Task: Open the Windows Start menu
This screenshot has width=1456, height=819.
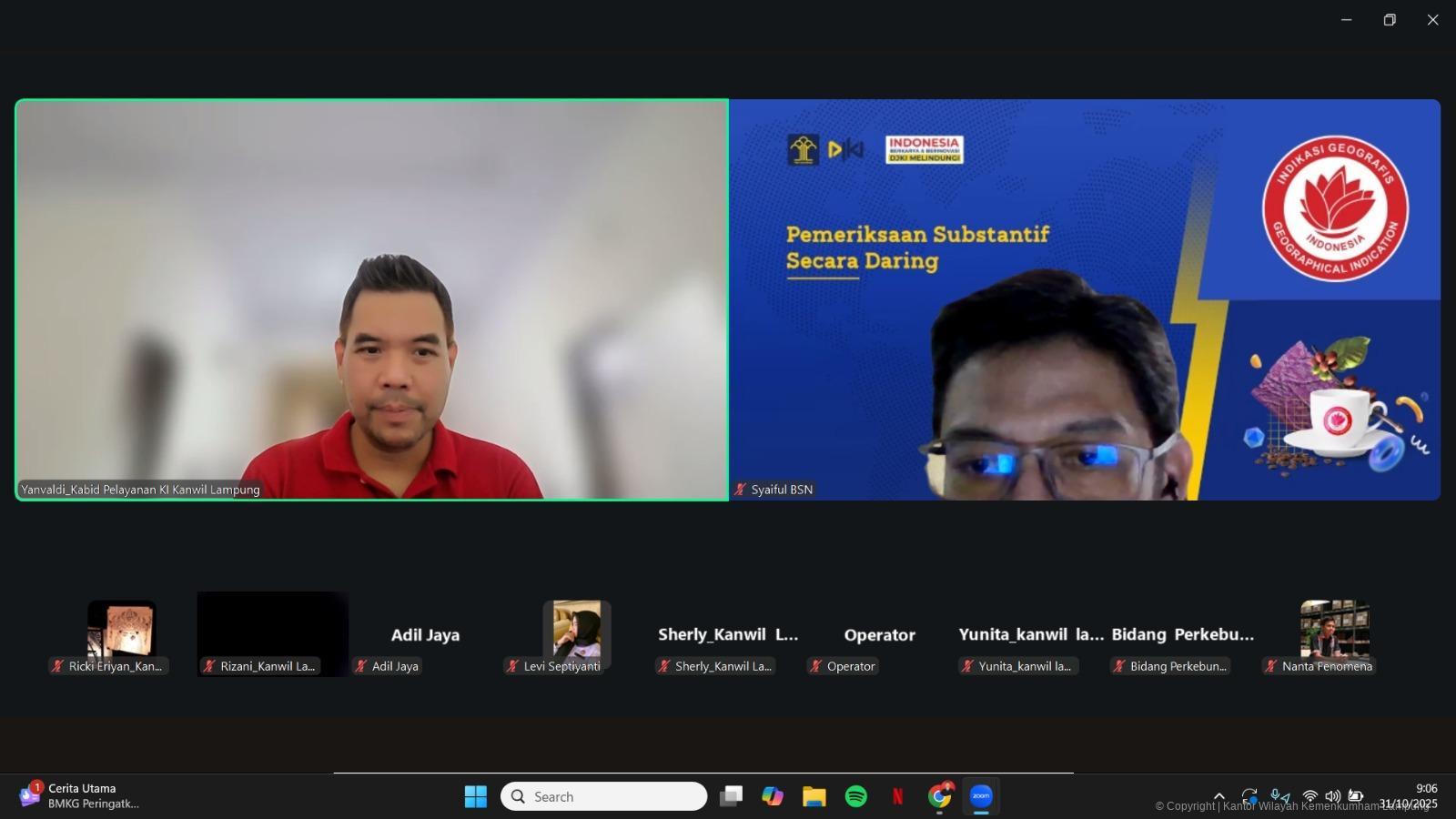Action: [475, 796]
